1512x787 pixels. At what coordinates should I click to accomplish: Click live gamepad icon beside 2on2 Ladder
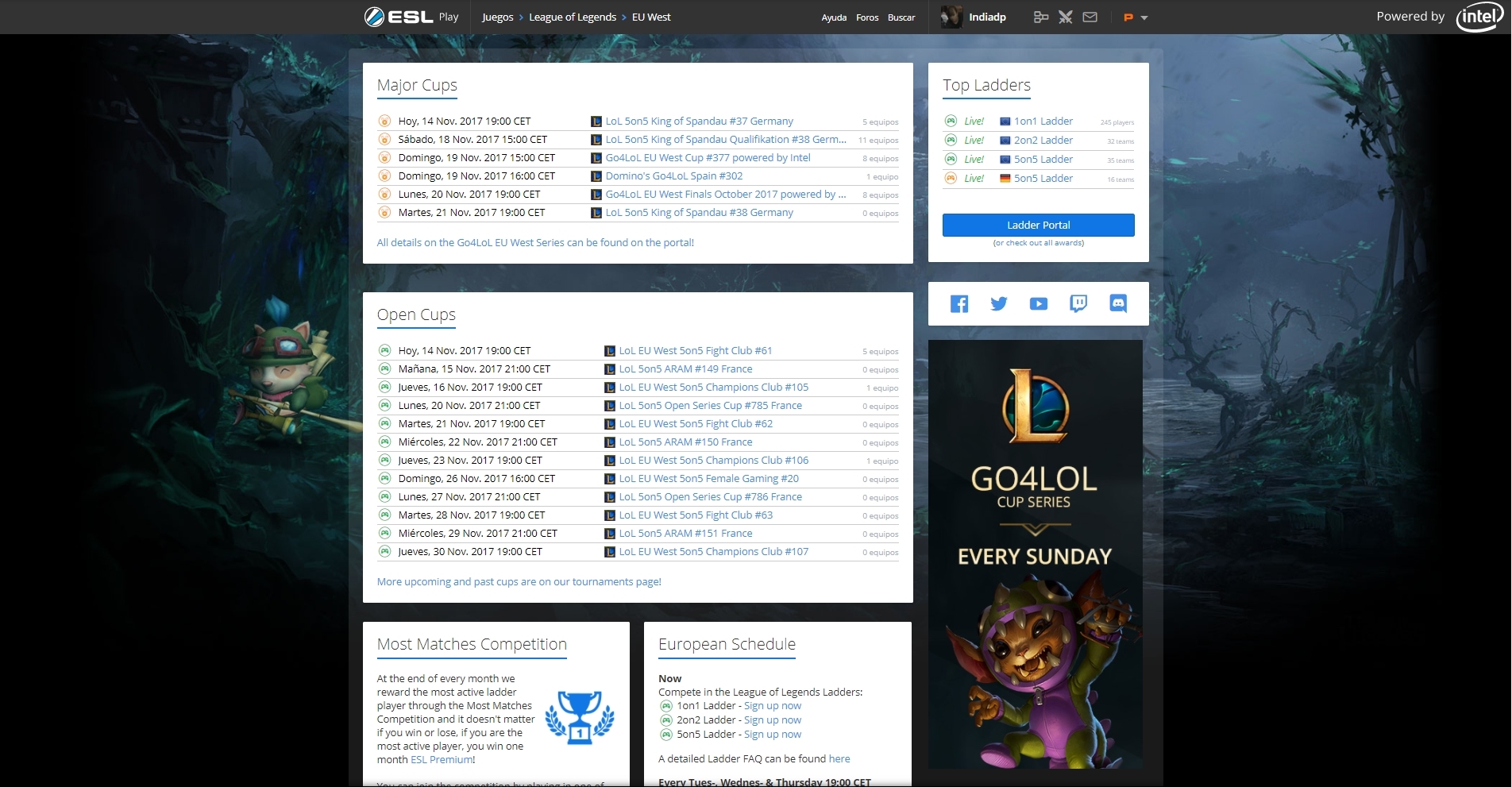point(951,140)
